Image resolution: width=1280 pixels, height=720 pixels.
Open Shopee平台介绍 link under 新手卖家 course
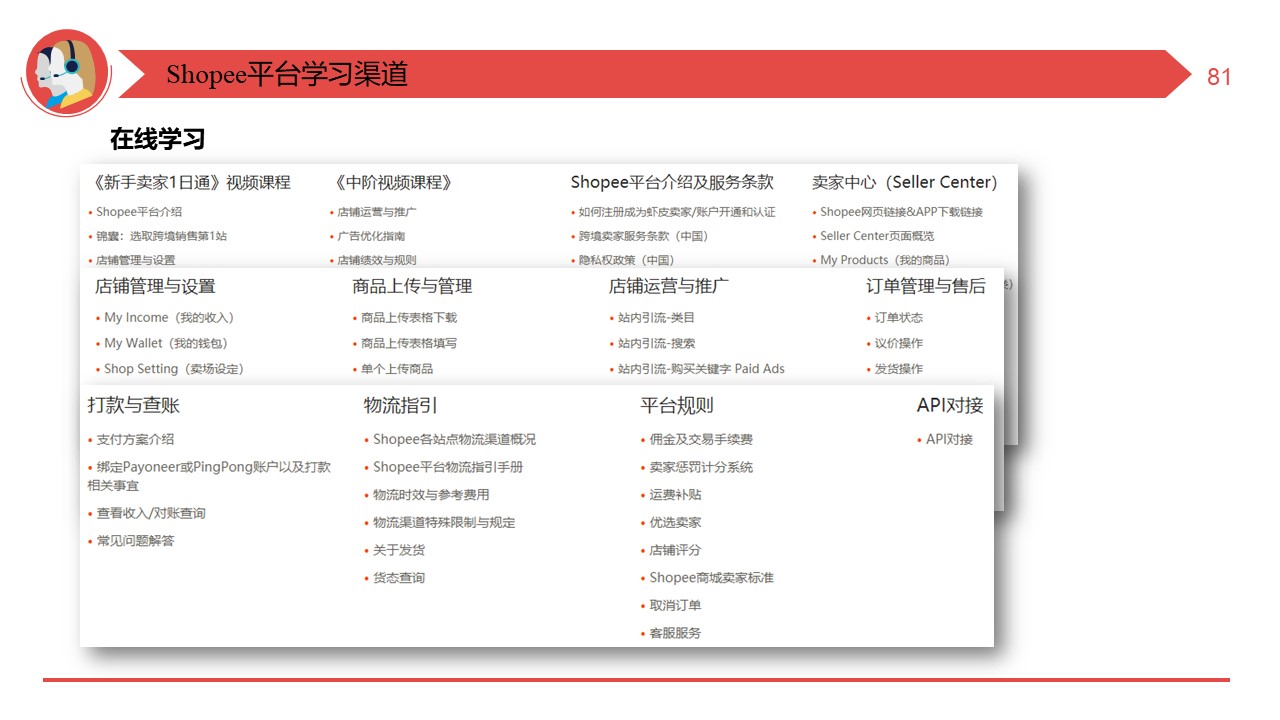(139, 212)
